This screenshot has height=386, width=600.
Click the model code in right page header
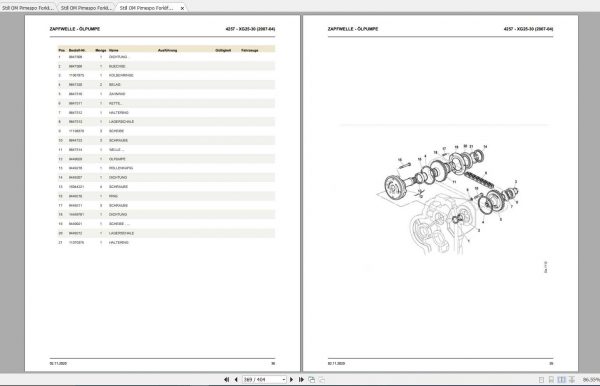(x=528, y=29)
